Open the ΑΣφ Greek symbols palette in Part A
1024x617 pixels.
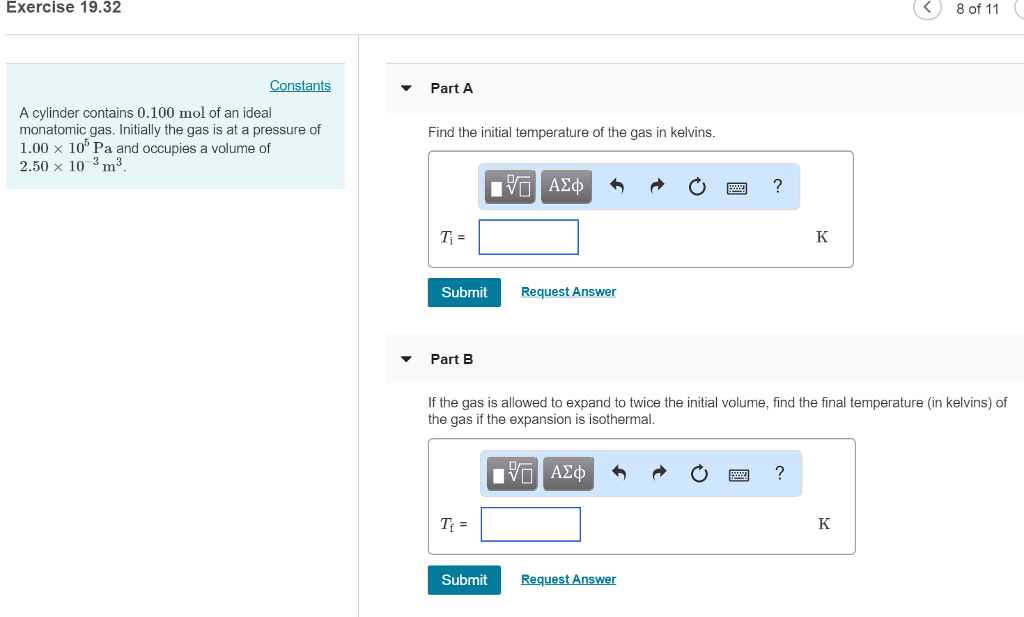coord(566,186)
